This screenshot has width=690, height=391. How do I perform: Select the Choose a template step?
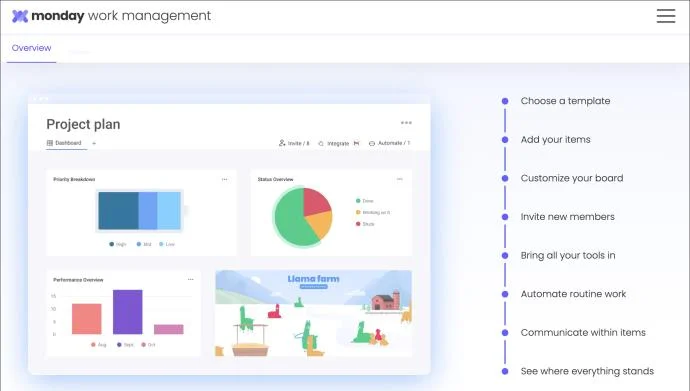[565, 101]
